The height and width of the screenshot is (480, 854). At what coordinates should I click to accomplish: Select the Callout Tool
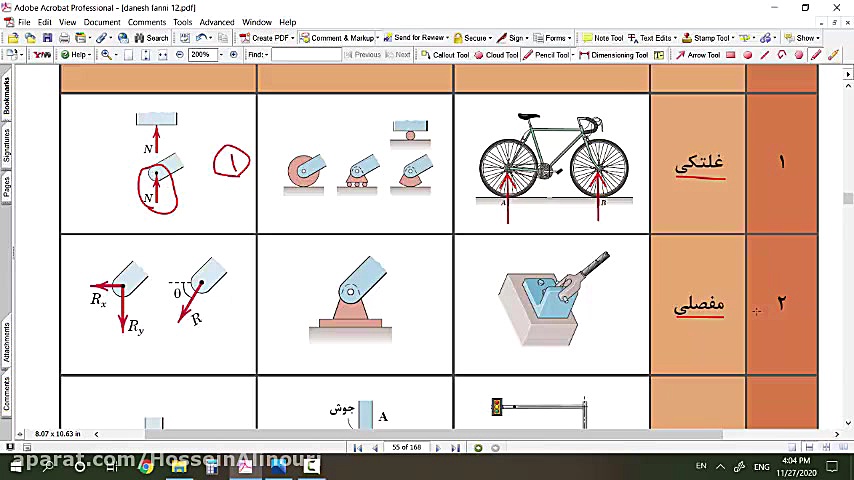tap(445, 55)
